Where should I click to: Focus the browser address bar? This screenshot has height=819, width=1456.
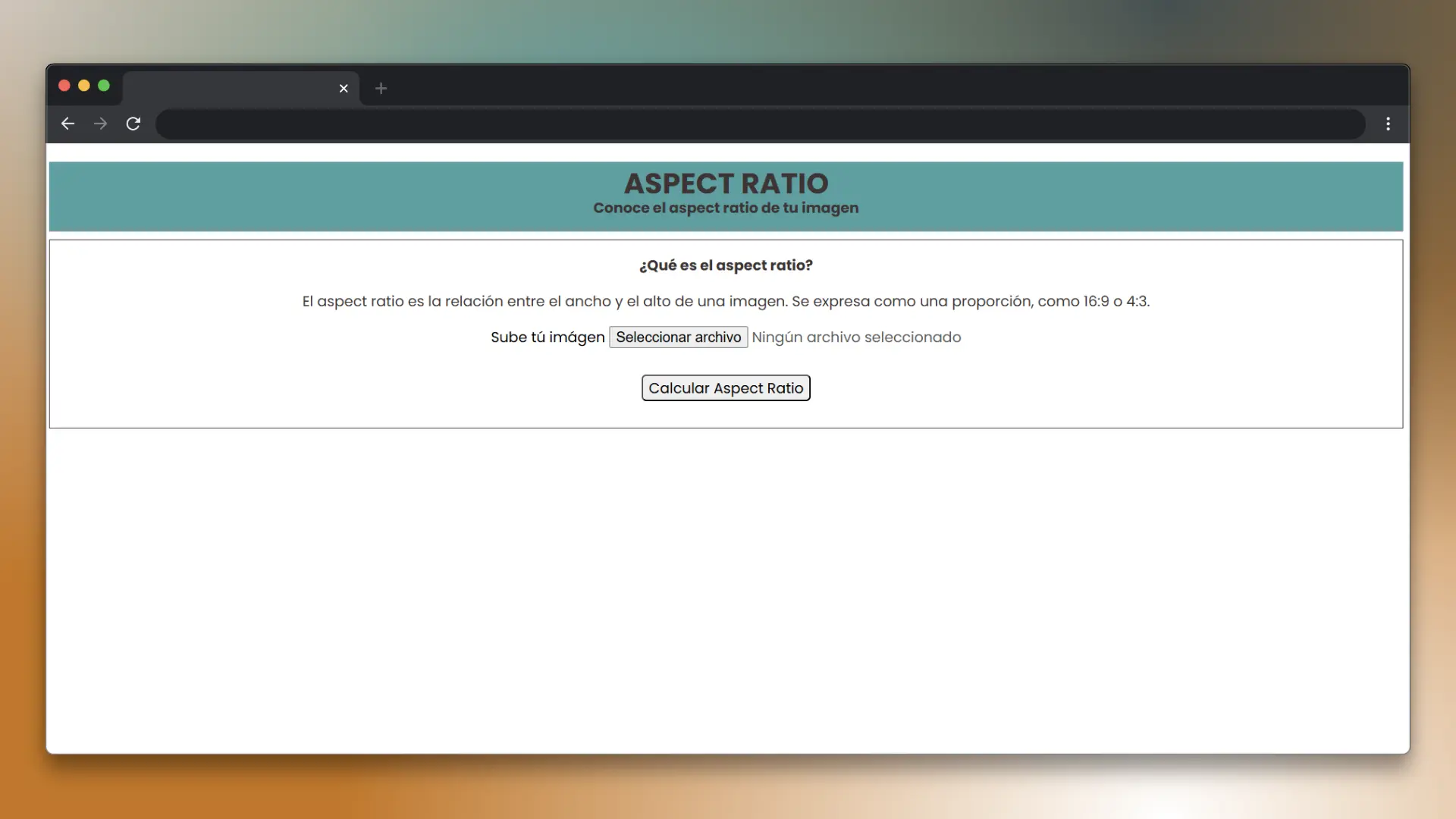(758, 124)
